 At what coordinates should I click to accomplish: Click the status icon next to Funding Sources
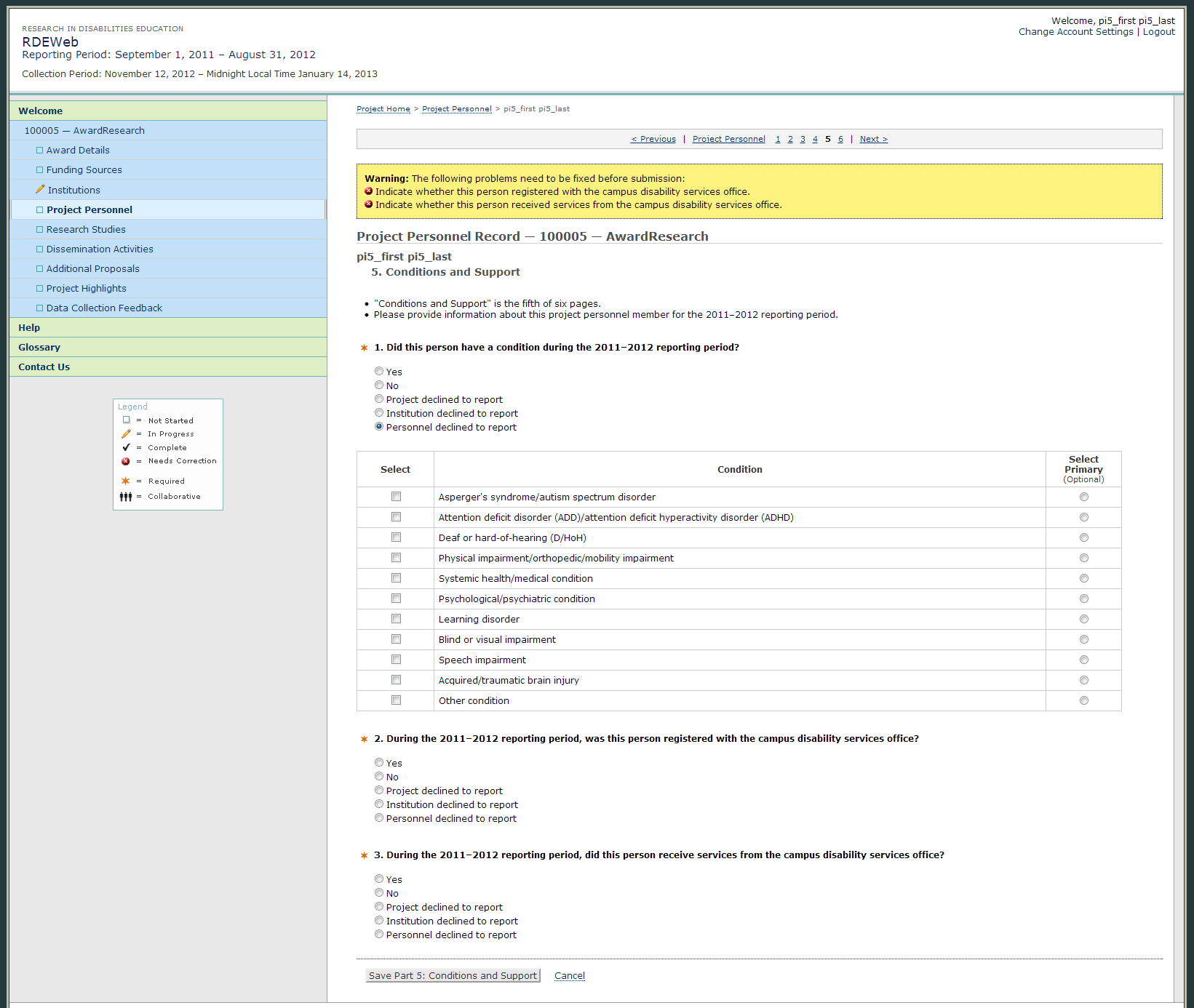40,170
